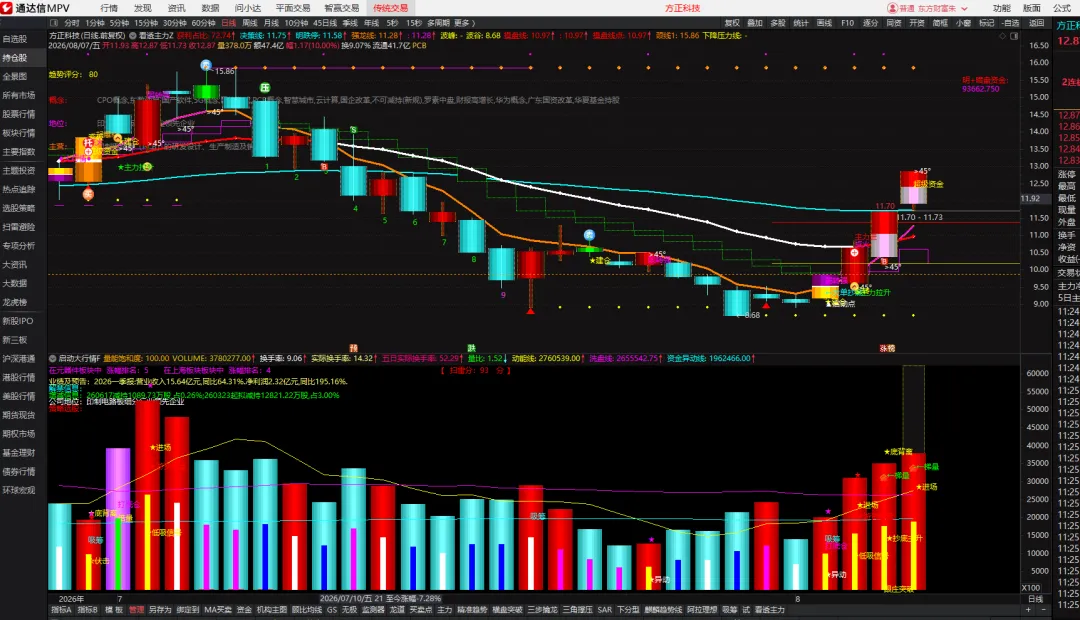
Task: Select the 周线 period
Action: coord(250,23)
